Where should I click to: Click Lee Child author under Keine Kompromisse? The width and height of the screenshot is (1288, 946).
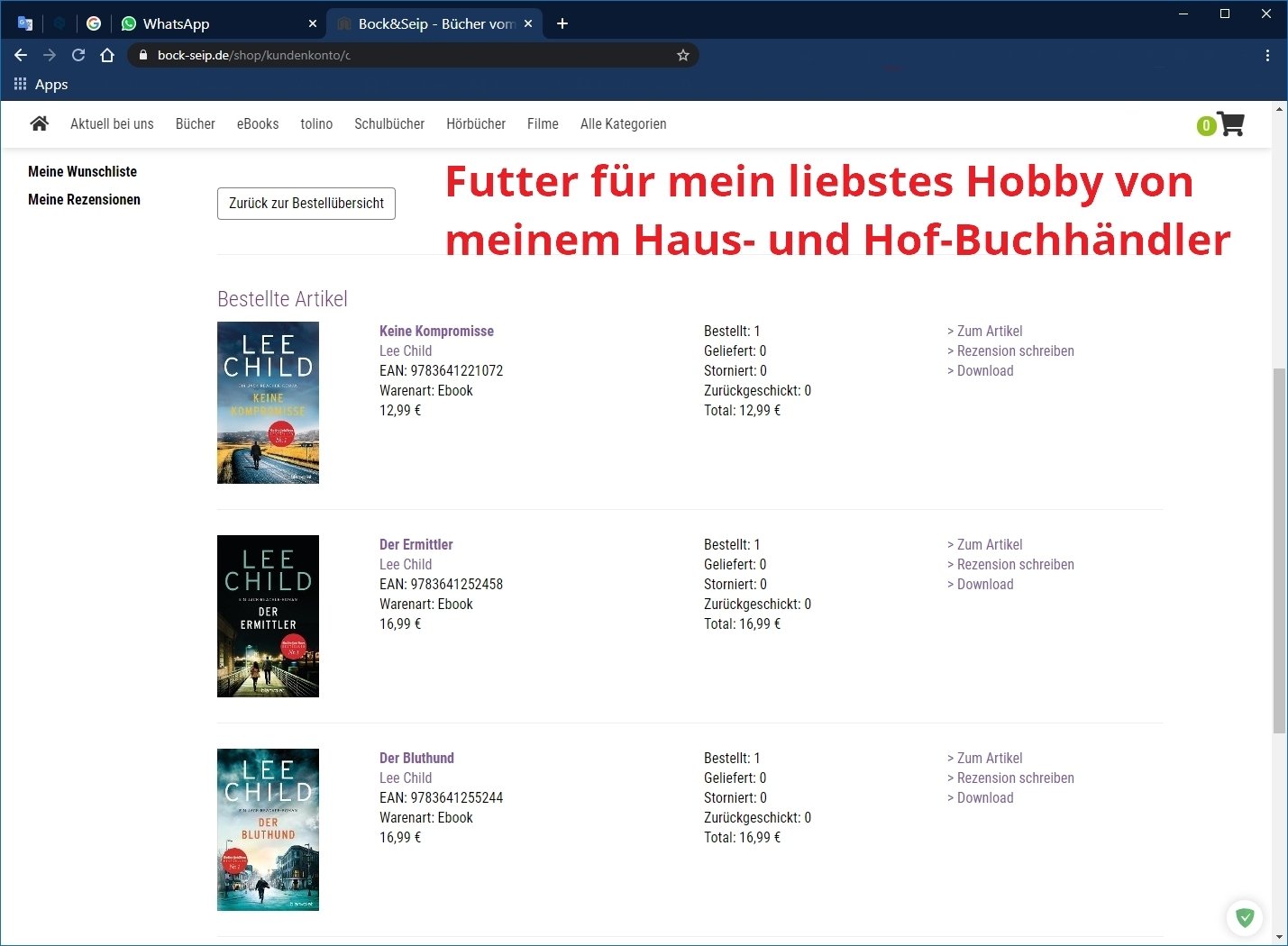coord(406,350)
